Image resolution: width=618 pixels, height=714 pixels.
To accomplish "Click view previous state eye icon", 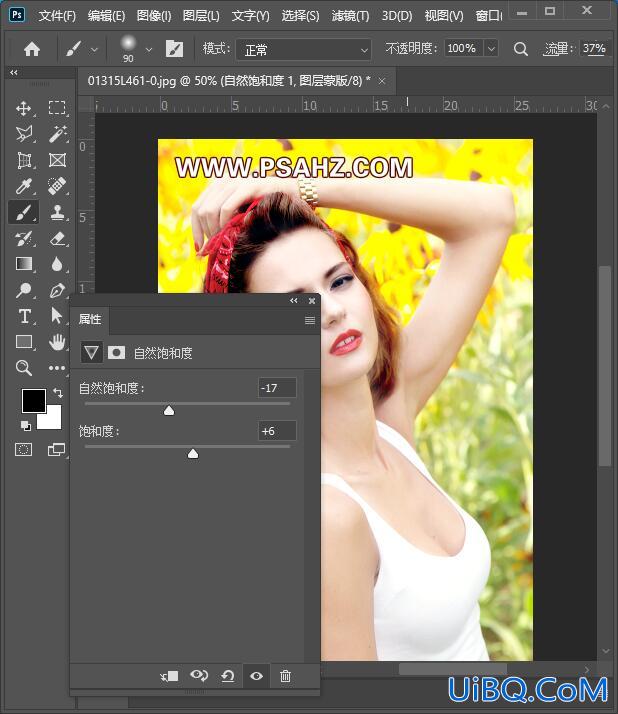I will pyautogui.click(x=199, y=675).
